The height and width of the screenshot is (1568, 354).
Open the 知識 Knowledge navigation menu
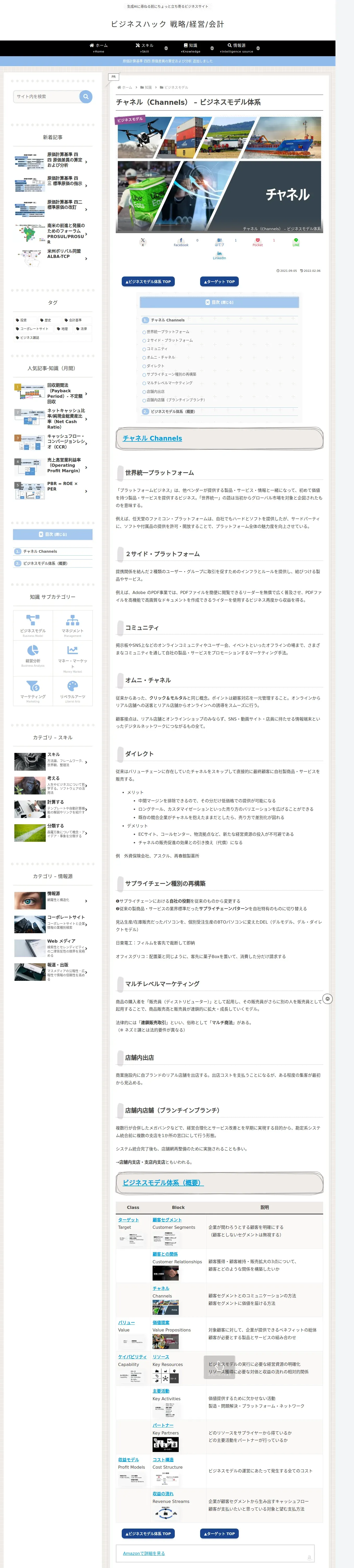(190, 48)
